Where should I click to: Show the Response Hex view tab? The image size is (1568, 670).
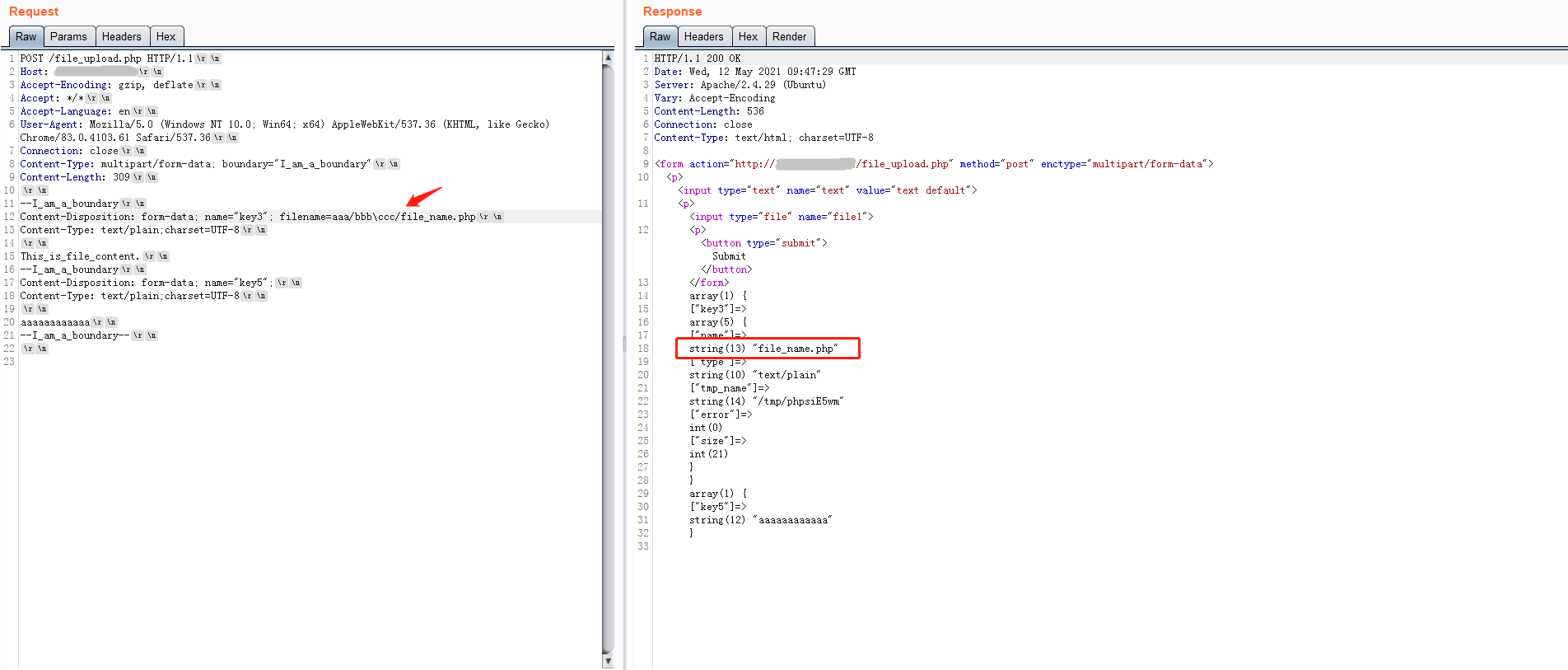748,36
